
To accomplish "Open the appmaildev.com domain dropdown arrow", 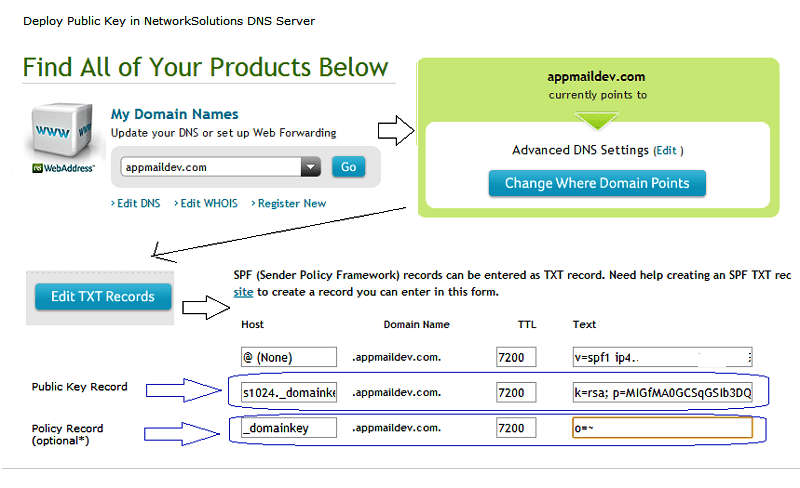I will [x=310, y=167].
